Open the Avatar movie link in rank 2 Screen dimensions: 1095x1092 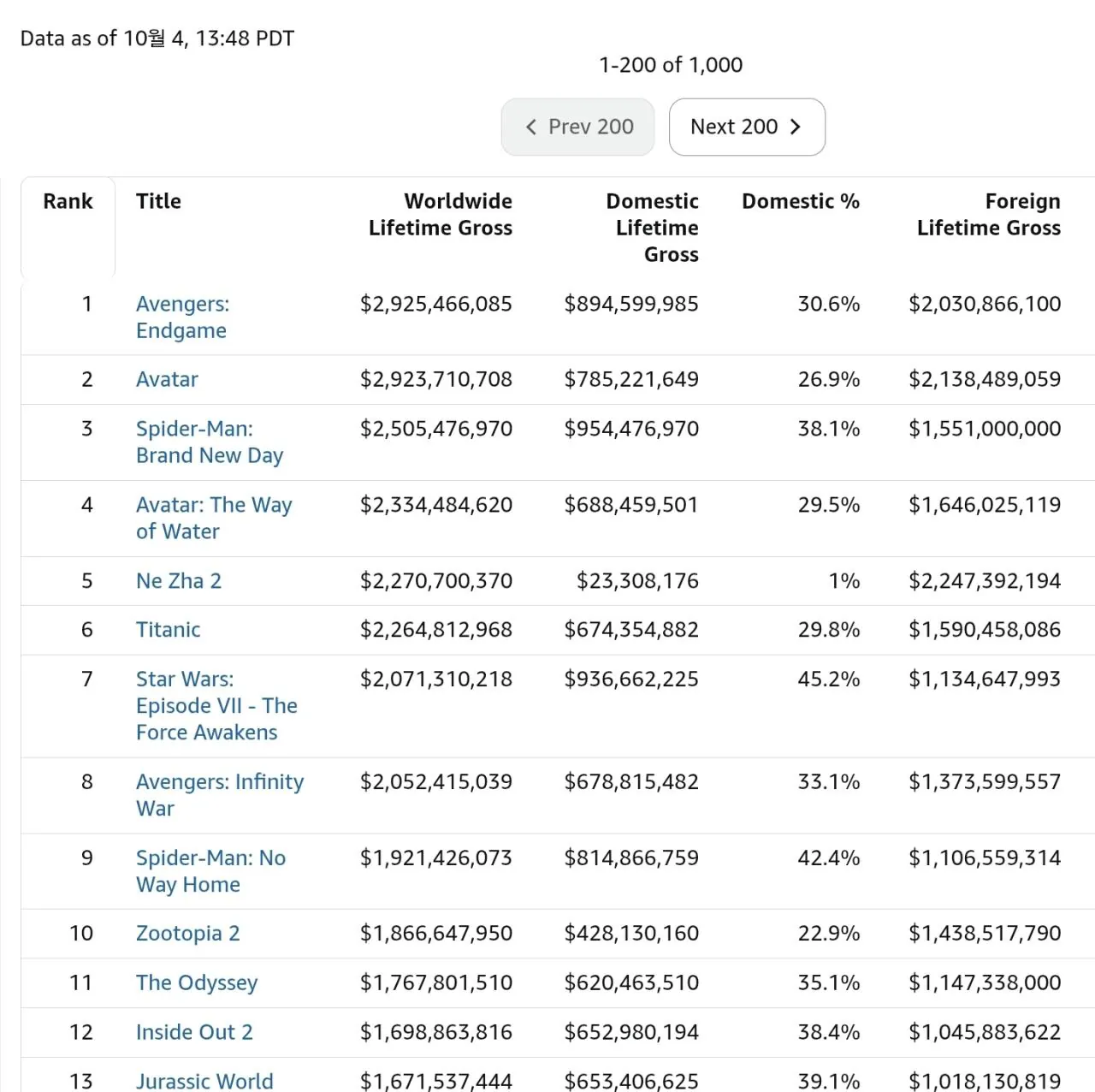click(x=167, y=379)
